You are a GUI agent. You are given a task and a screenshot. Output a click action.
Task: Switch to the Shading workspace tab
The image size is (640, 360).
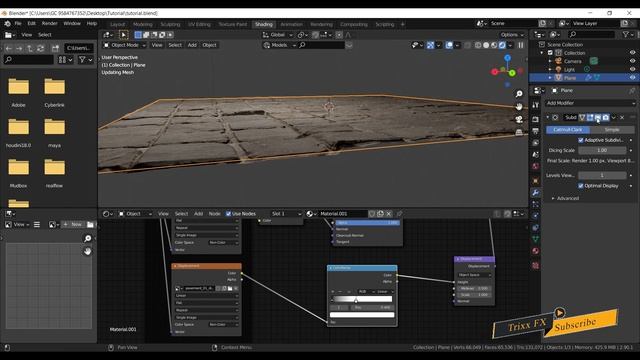[264, 24]
